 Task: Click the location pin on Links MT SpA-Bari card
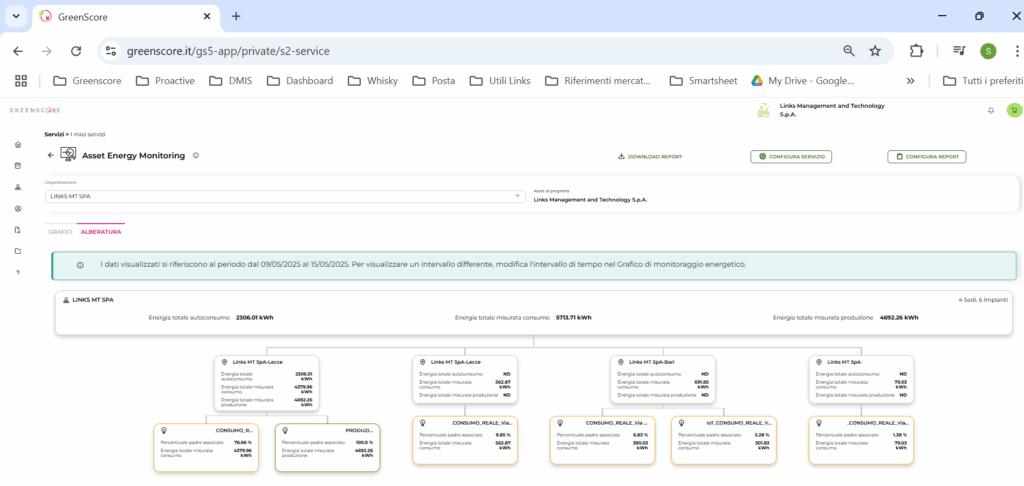[621, 362]
